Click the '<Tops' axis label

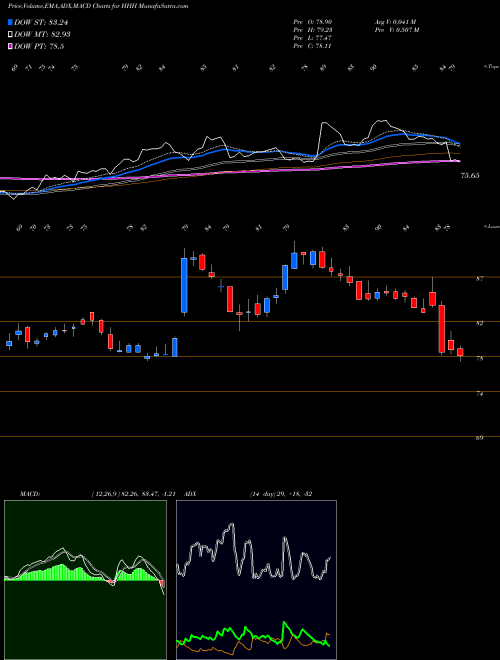(491, 67)
